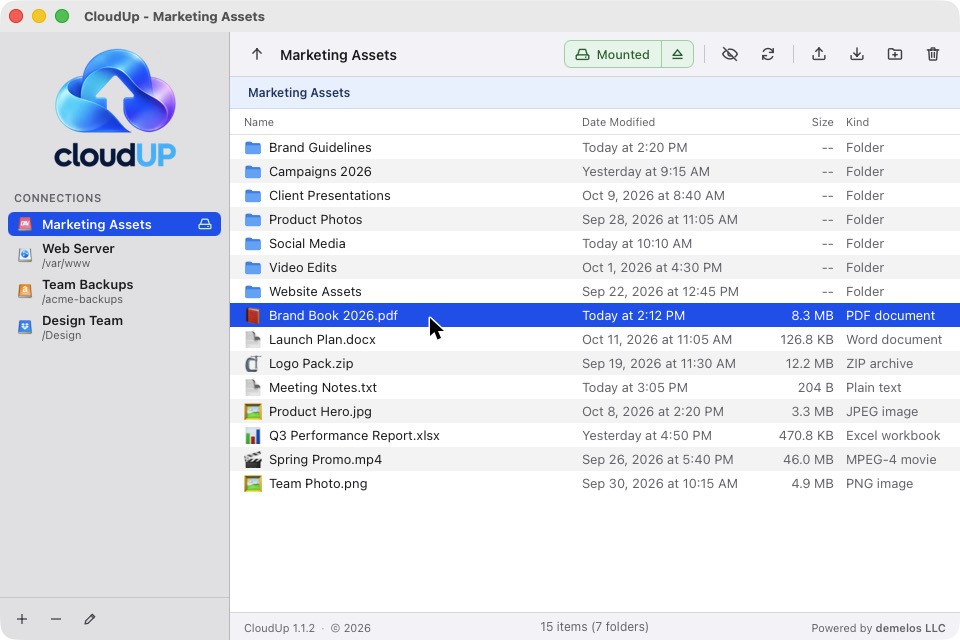Image resolution: width=960 pixels, height=640 pixels.
Task: Click the Q3 Report spreadsheet chart icon
Action: point(253,435)
